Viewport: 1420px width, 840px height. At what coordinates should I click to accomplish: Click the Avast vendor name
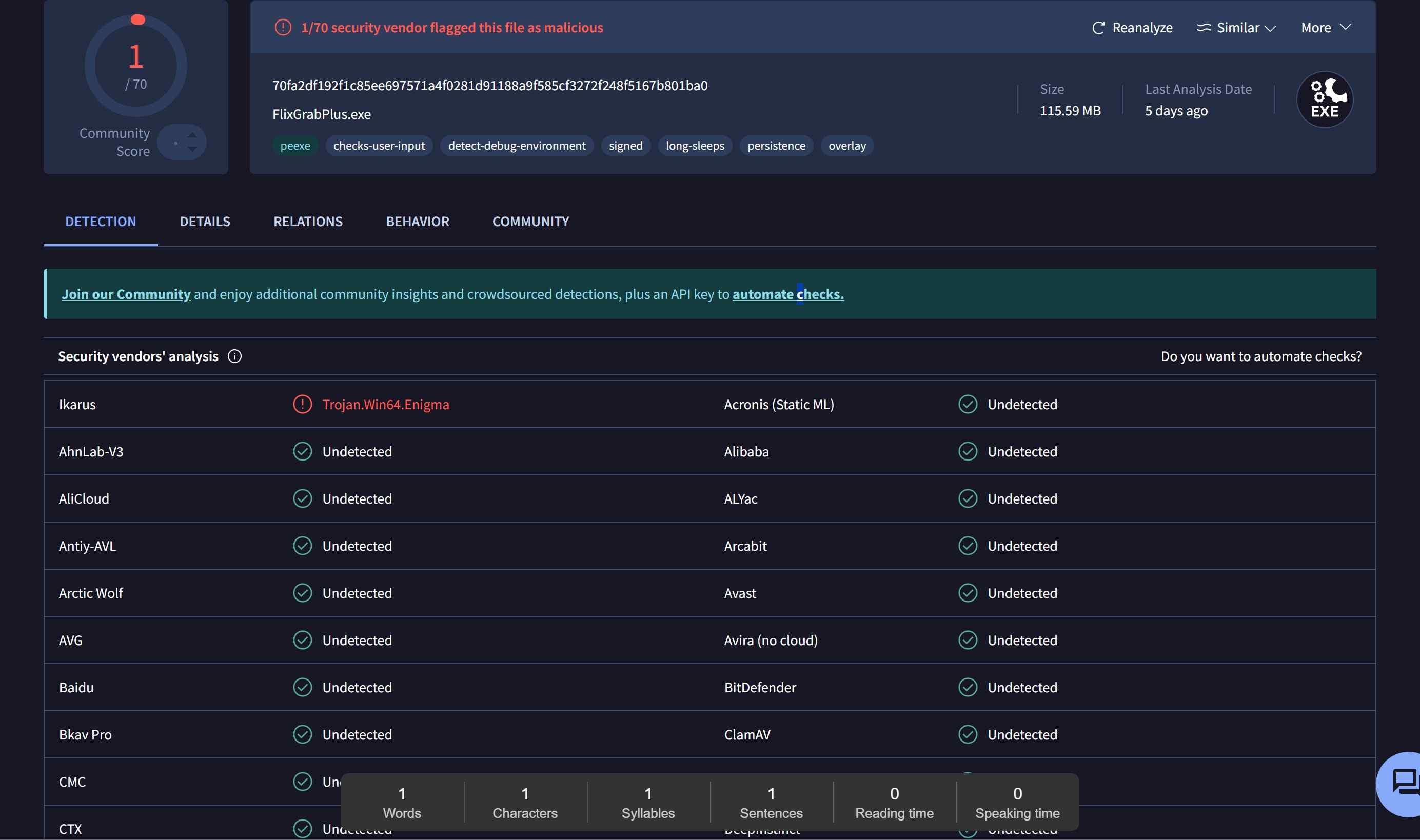point(740,593)
